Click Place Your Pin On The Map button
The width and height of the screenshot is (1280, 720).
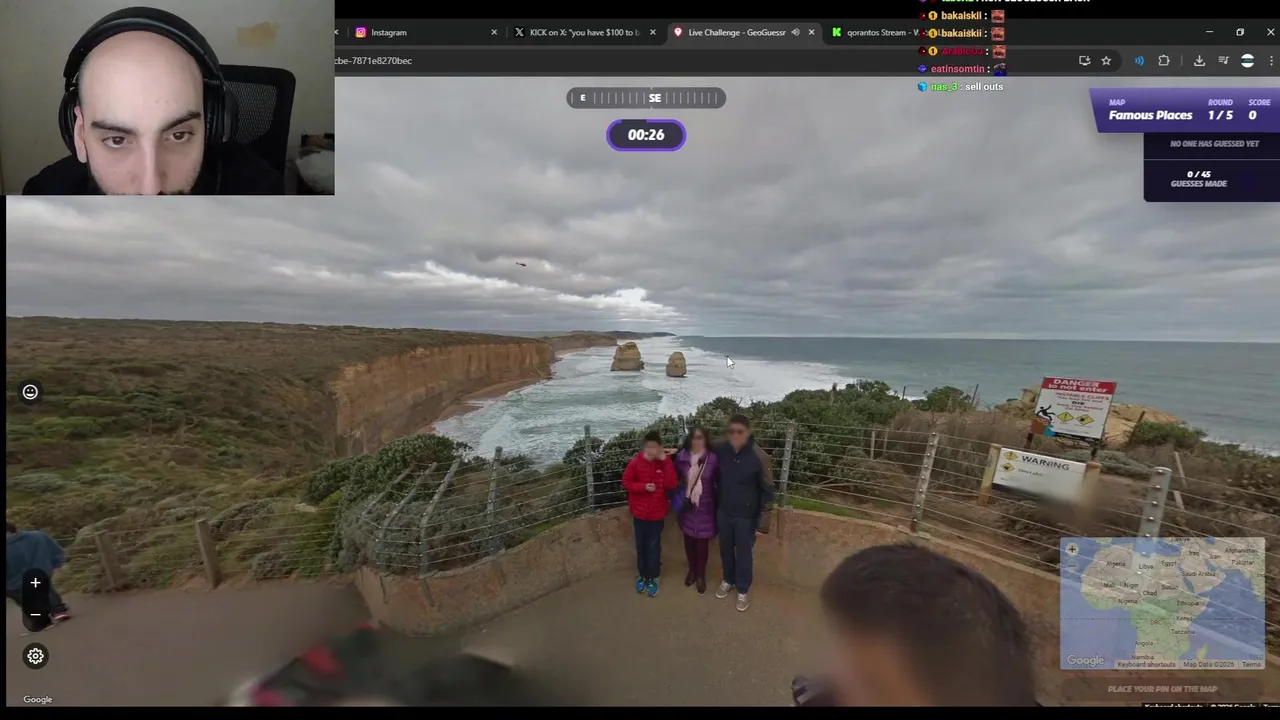click(x=1162, y=688)
